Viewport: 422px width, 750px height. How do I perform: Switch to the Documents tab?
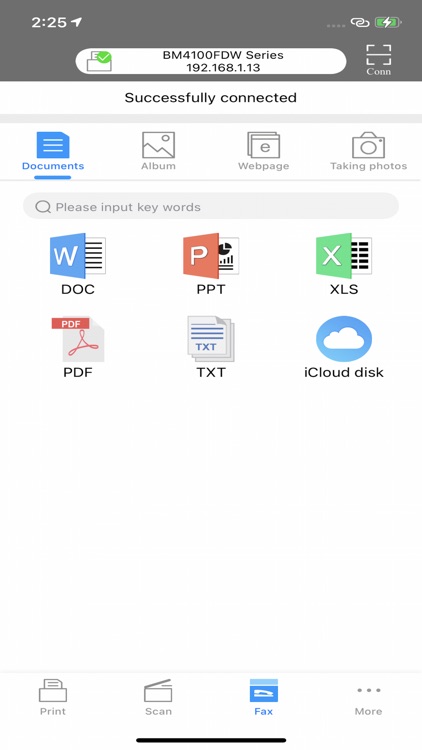click(53, 152)
